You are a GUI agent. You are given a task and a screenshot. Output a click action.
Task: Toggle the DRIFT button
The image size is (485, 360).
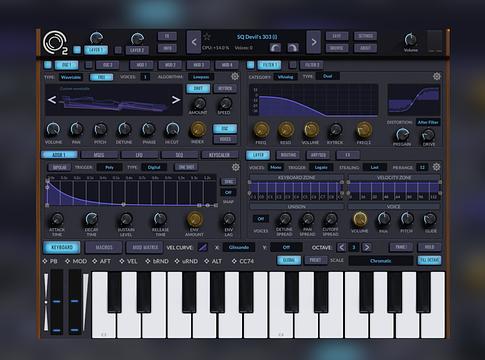198,88
